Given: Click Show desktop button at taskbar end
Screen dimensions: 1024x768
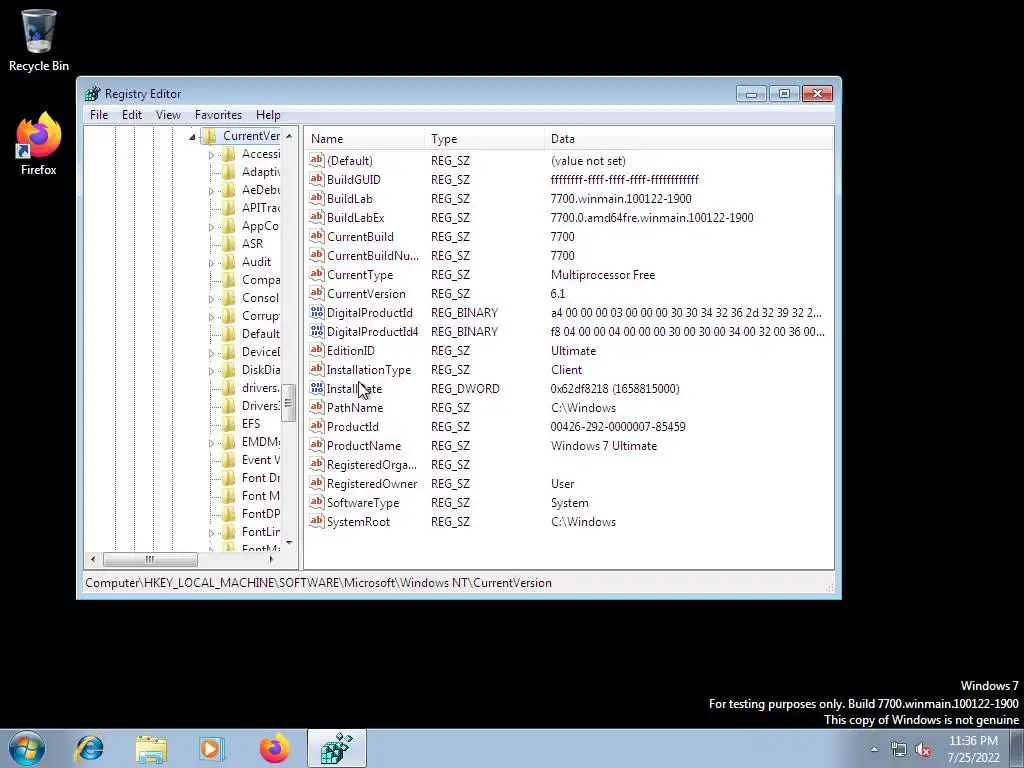Looking at the screenshot, I should (x=1016, y=748).
